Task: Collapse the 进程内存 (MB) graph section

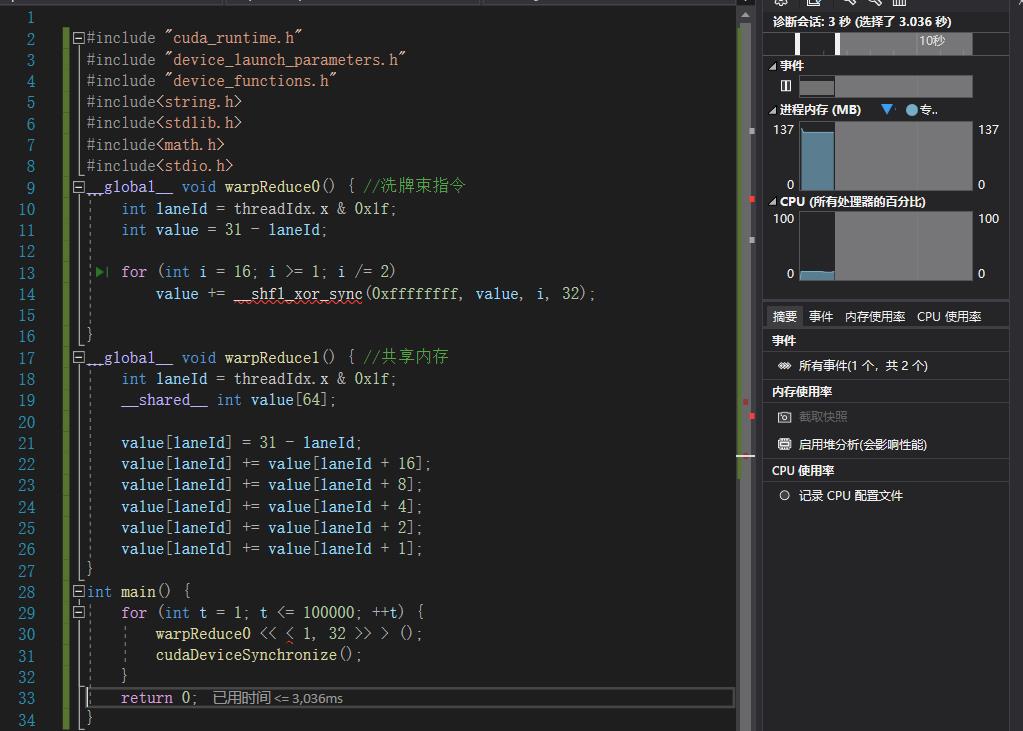Action: pyautogui.click(x=772, y=110)
